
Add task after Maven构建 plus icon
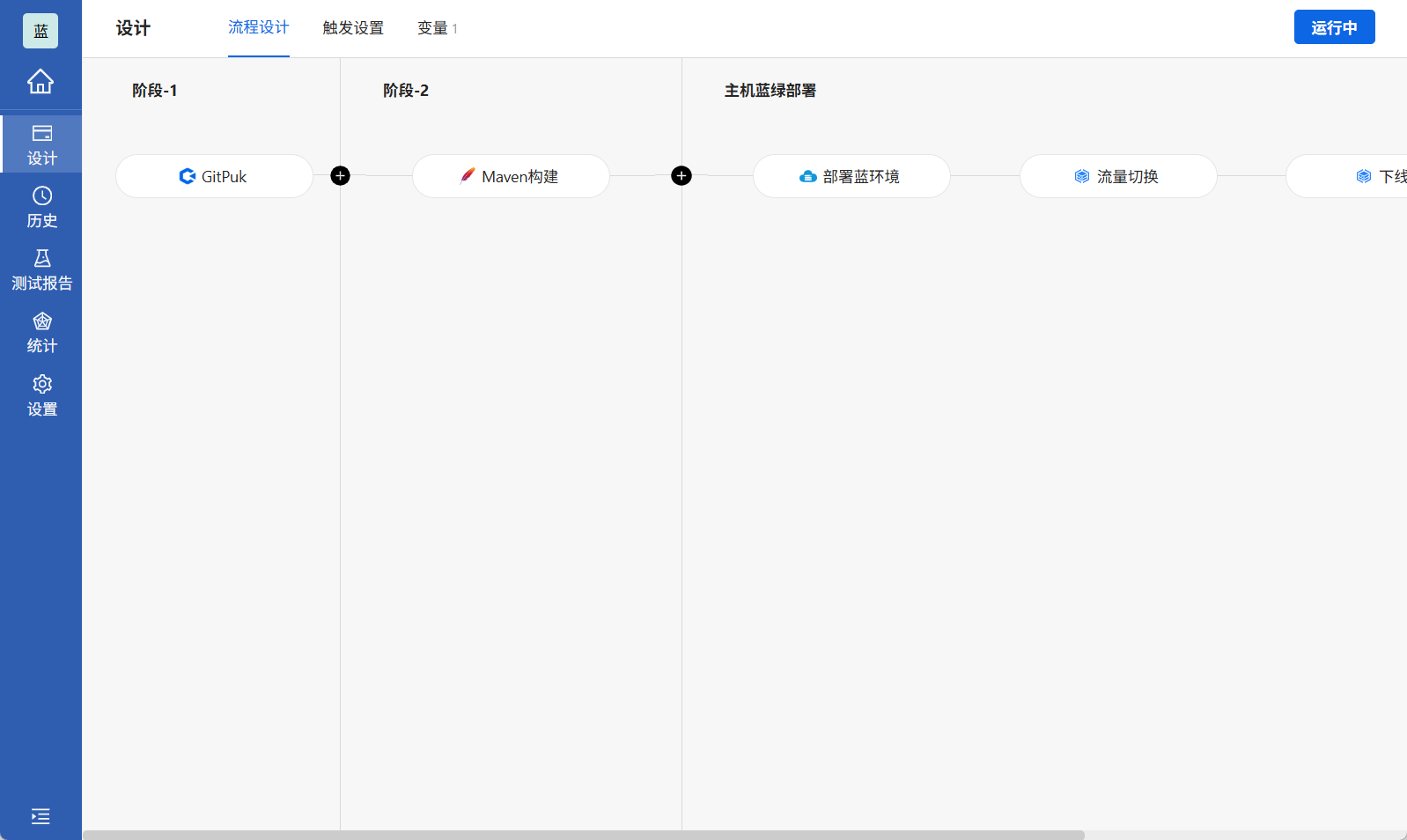click(681, 176)
